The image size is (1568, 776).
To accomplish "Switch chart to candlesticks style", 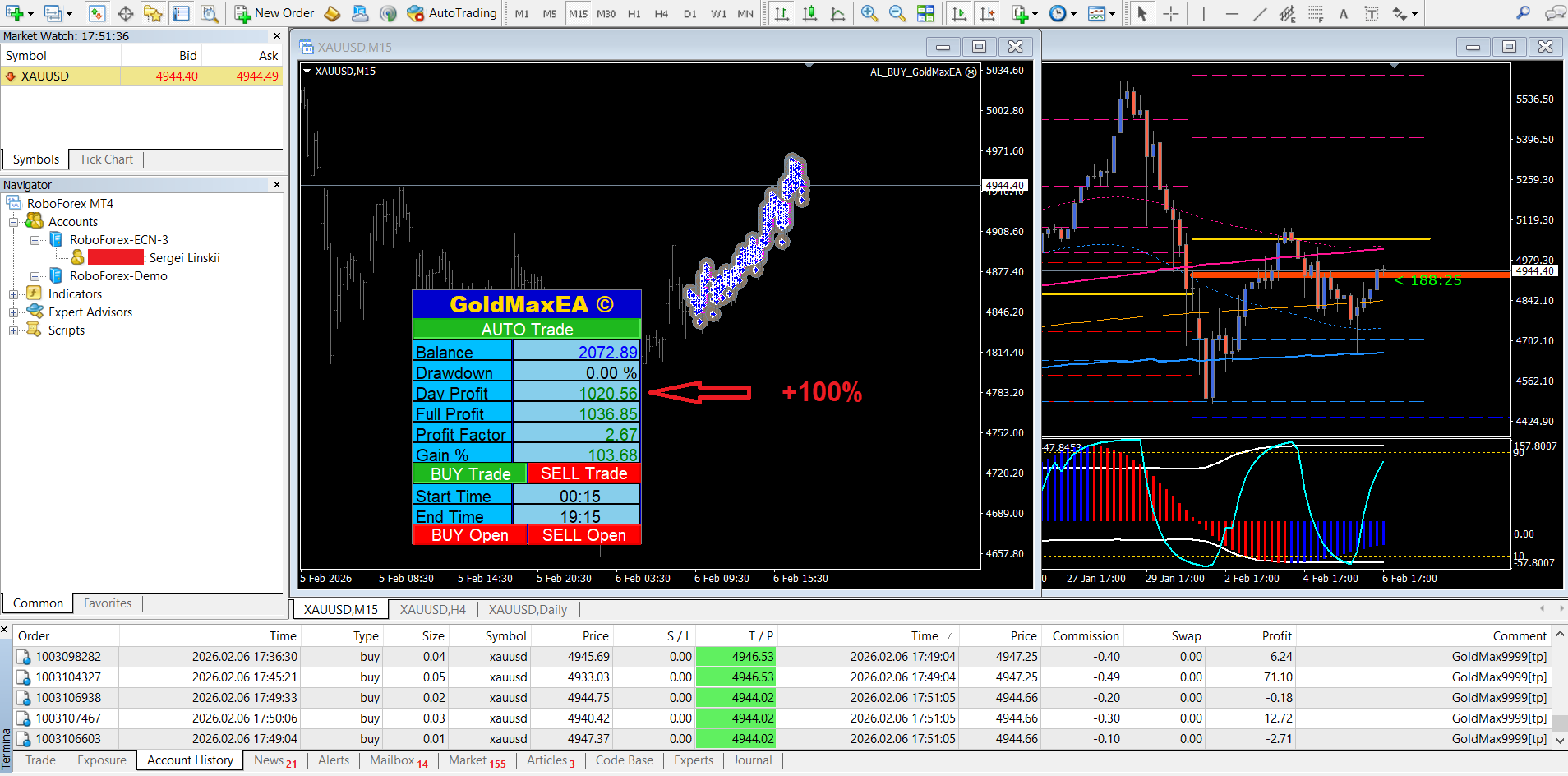I will (809, 13).
